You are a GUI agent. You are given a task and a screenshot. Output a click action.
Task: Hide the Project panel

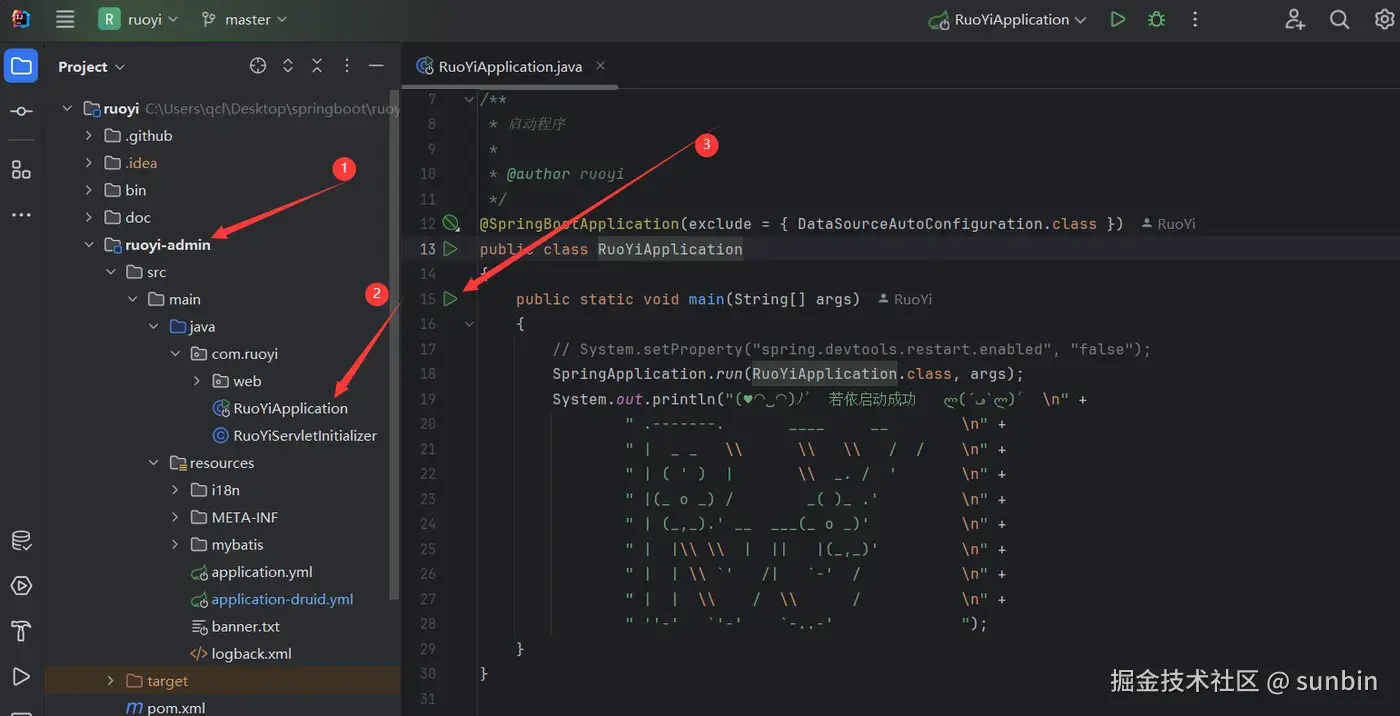click(376, 66)
